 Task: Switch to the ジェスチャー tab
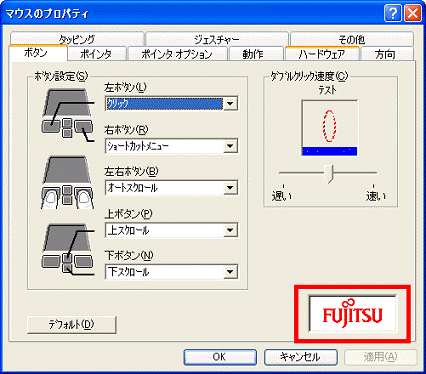[x=217, y=39]
